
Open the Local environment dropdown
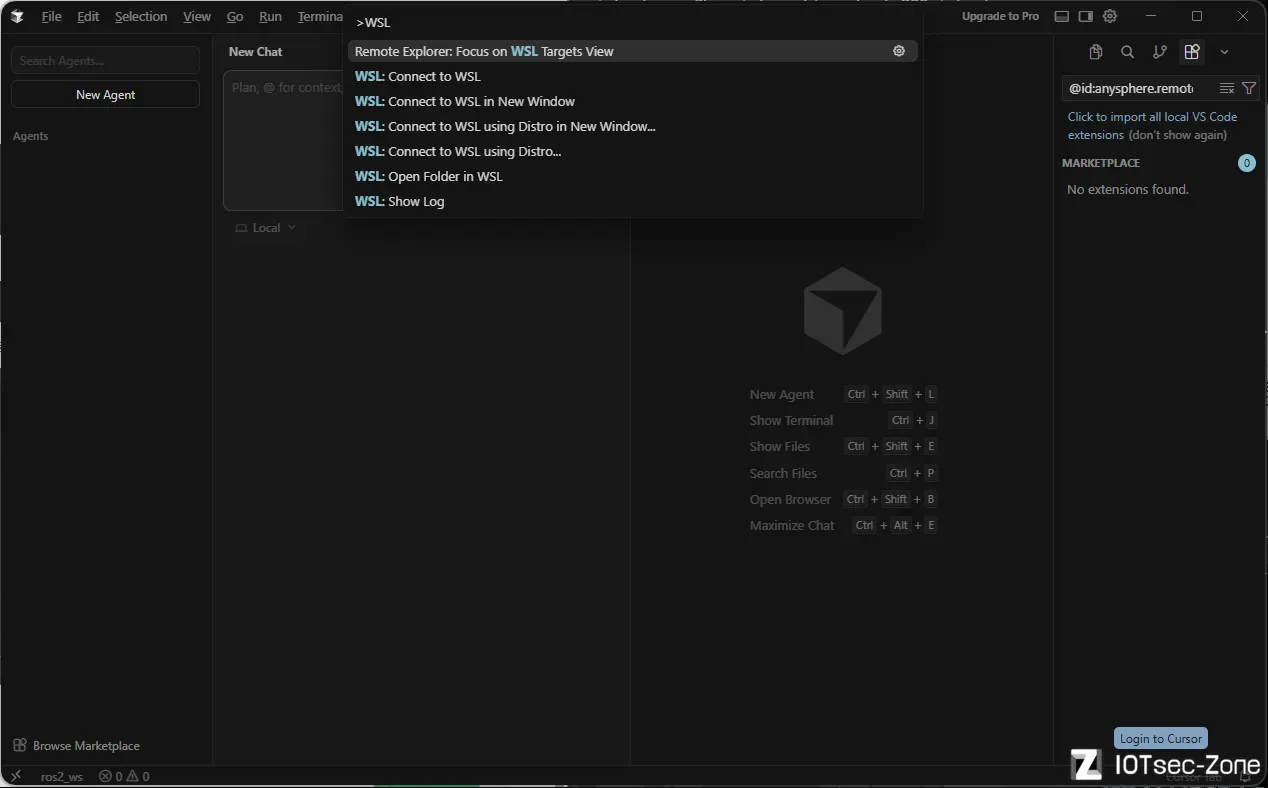(266, 228)
